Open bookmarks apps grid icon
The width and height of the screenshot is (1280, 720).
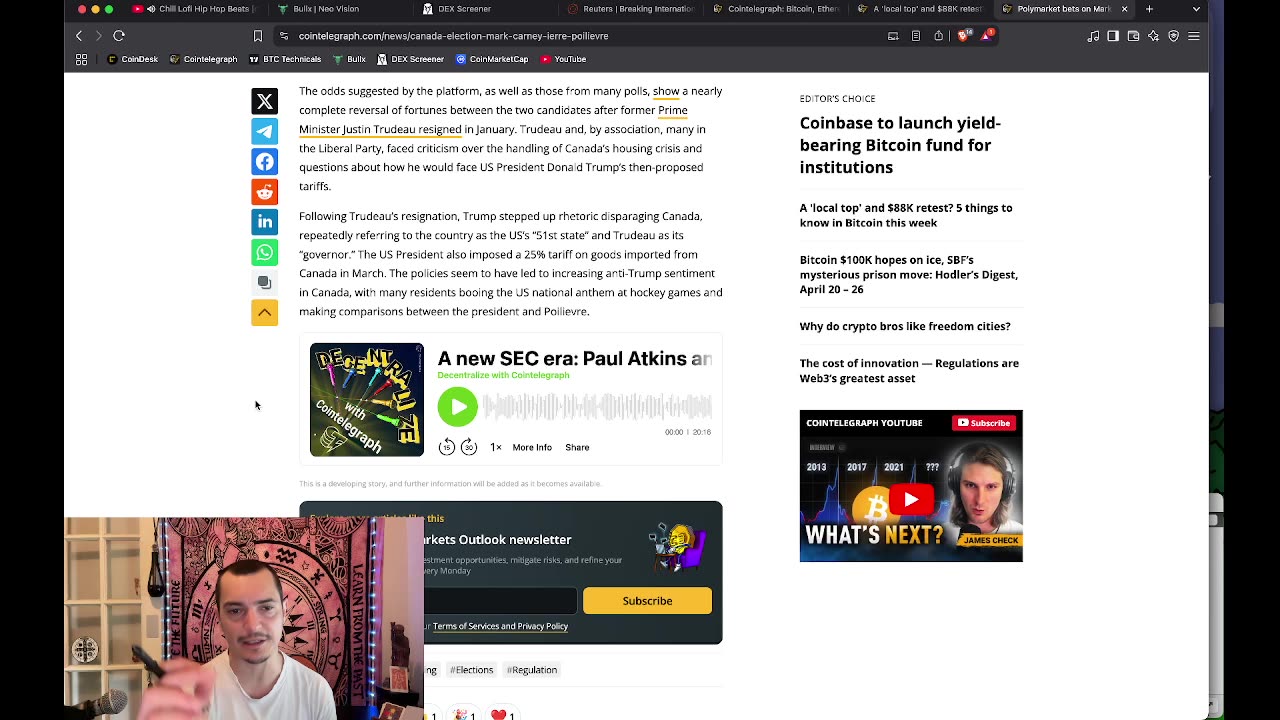(x=82, y=59)
